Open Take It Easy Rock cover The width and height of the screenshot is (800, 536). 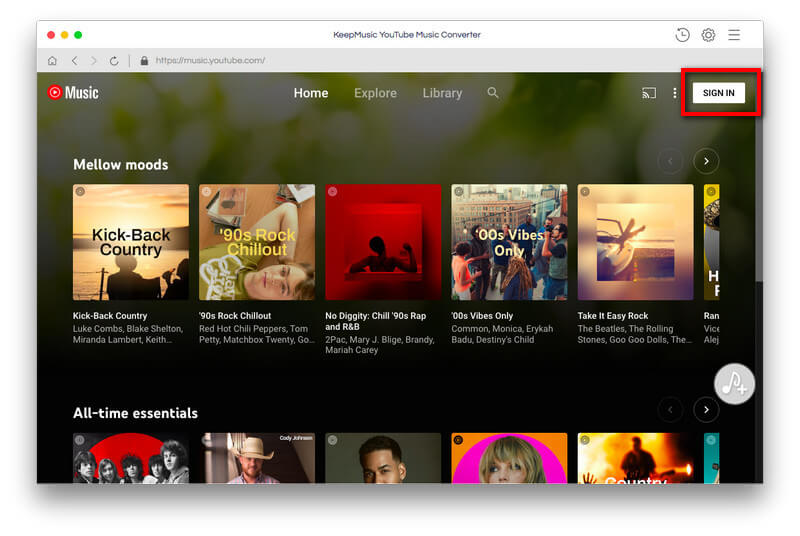[635, 242]
